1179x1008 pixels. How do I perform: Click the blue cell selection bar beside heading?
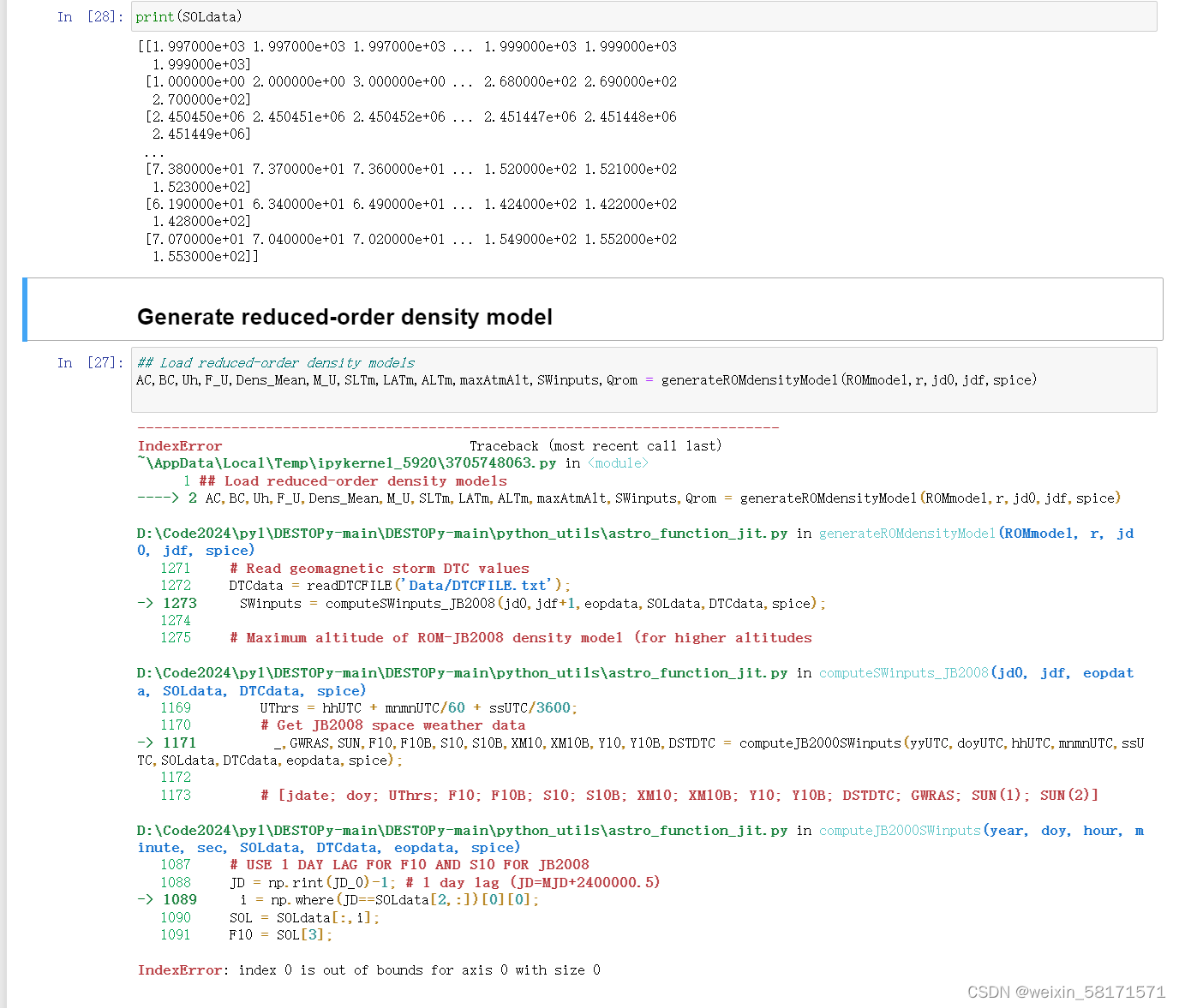click(27, 309)
